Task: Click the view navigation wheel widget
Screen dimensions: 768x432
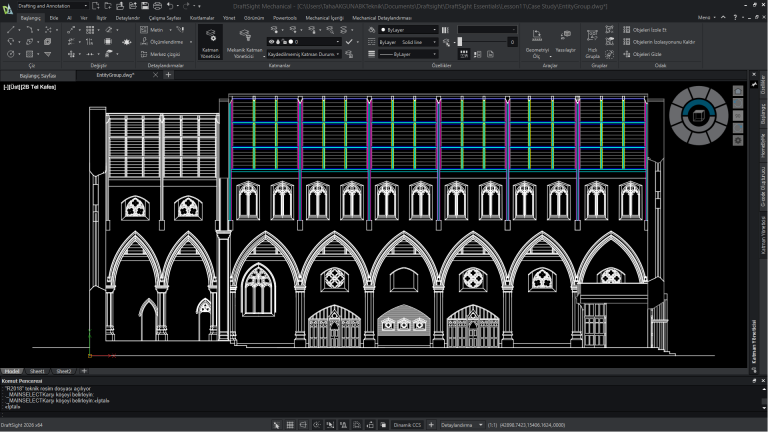Action: pyautogui.click(x=700, y=115)
